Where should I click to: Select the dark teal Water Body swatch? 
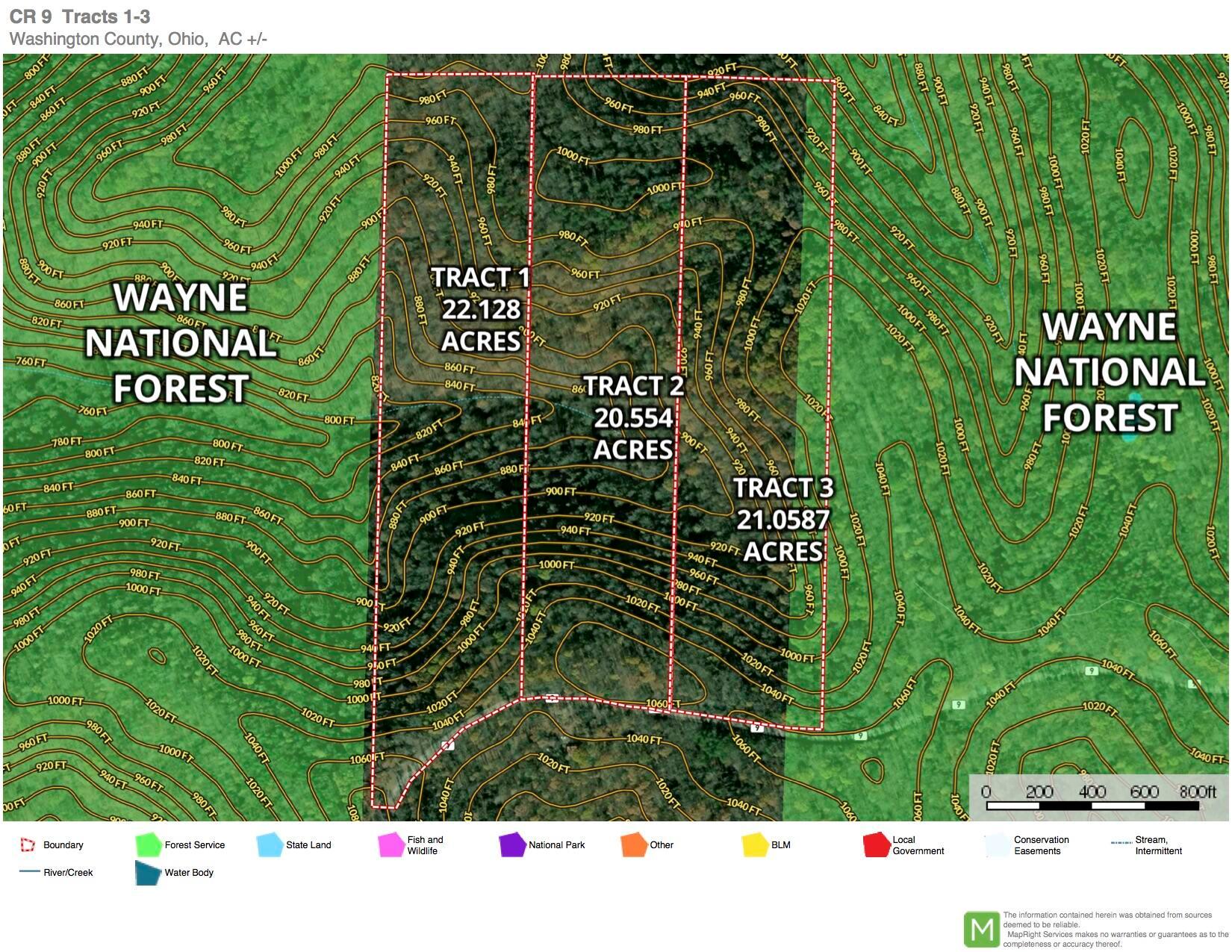click(149, 873)
